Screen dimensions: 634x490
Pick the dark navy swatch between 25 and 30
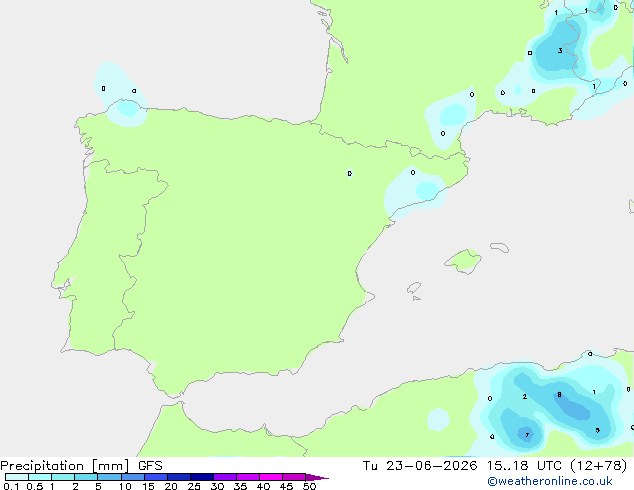click(202, 477)
